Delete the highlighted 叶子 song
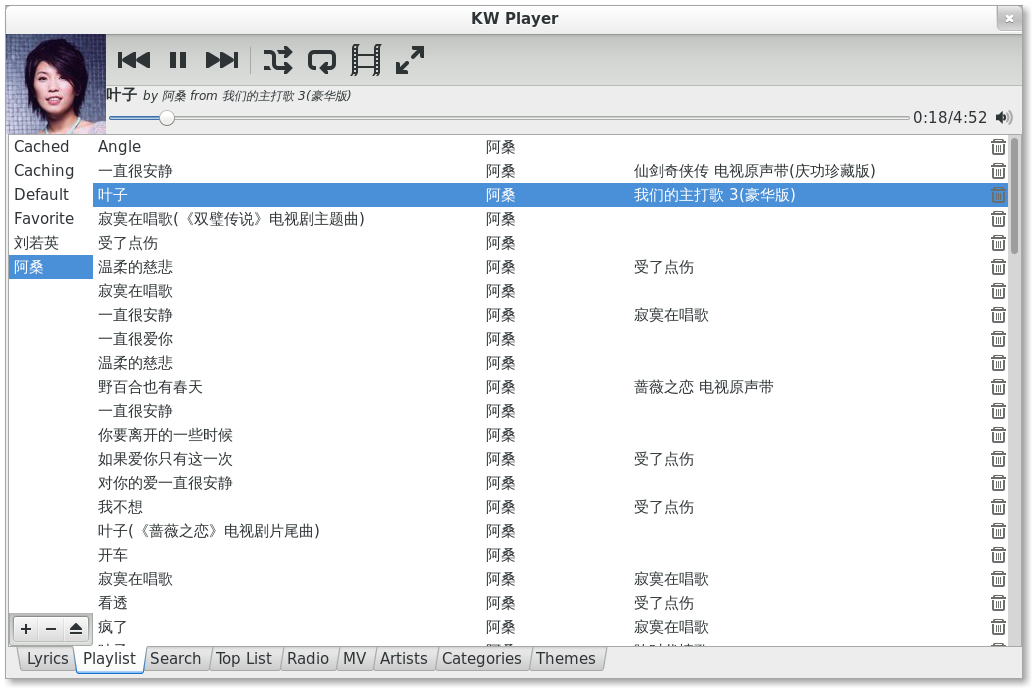Image resolution: width=1032 pixels, height=688 pixels. coord(998,195)
